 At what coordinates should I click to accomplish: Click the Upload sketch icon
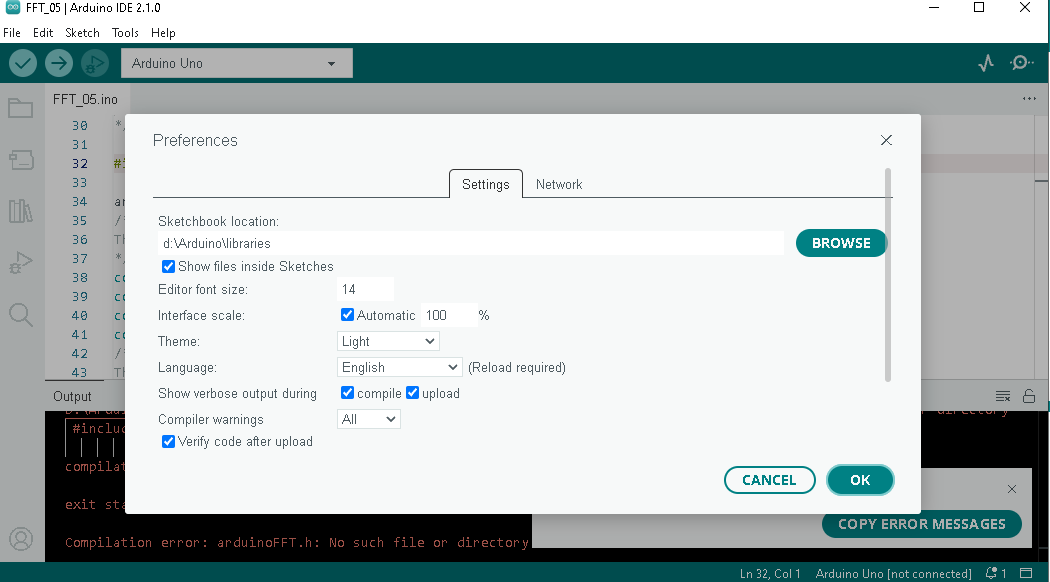pyautogui.click(x=58, y=63)
